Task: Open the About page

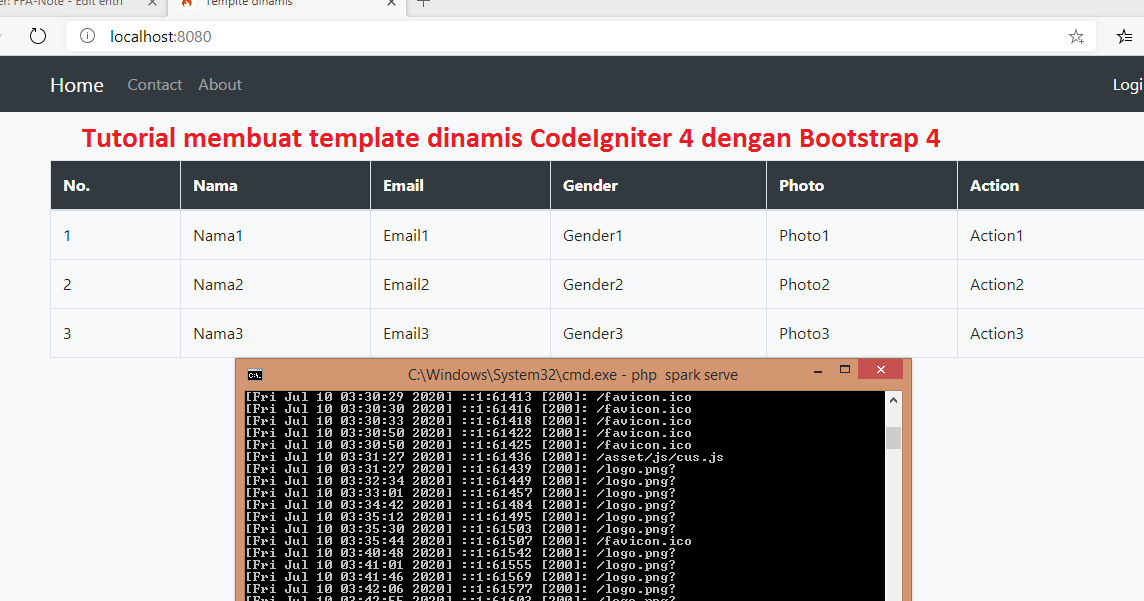Action: tap(219, 84)
